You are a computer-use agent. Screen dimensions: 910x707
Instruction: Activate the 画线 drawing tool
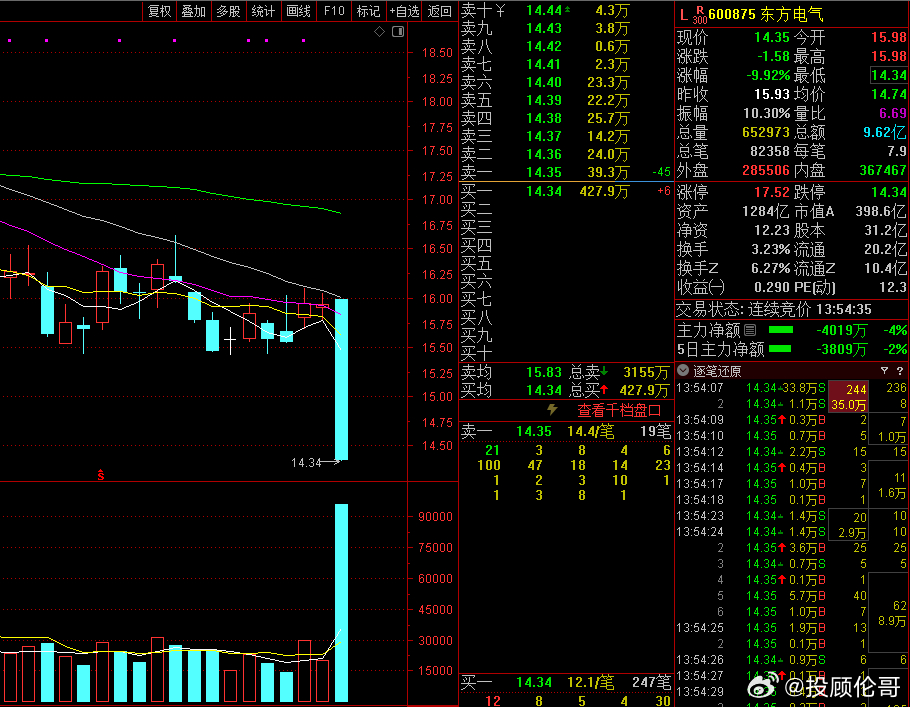(298, 11)
